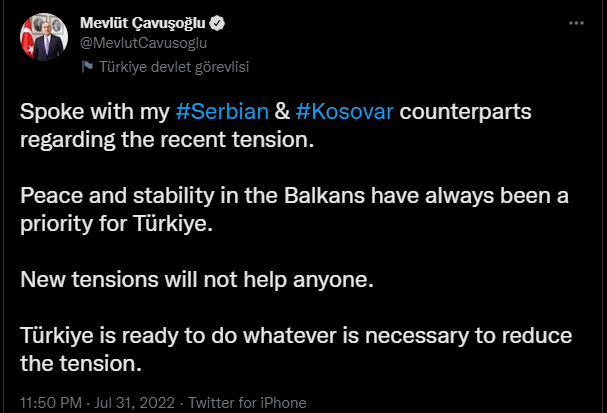The width and height of the screenshot is (607, 413).
Task: Click the line regarding the recent tension
Action: 167,140
